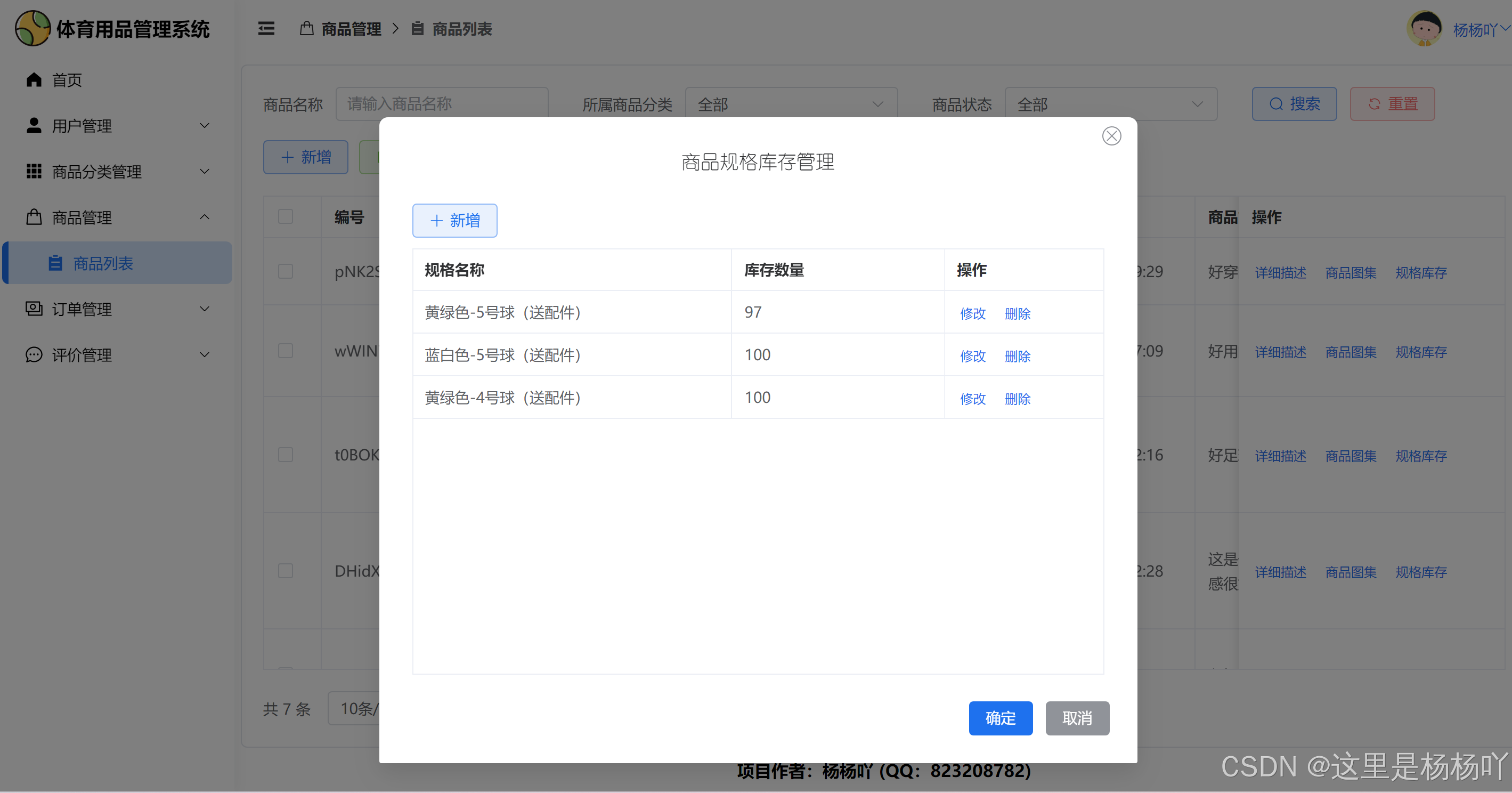Click 删除 for 蓝白色-5号球（送配件）
This screenshot has height=793, width=1512.
pos(1017,357)
